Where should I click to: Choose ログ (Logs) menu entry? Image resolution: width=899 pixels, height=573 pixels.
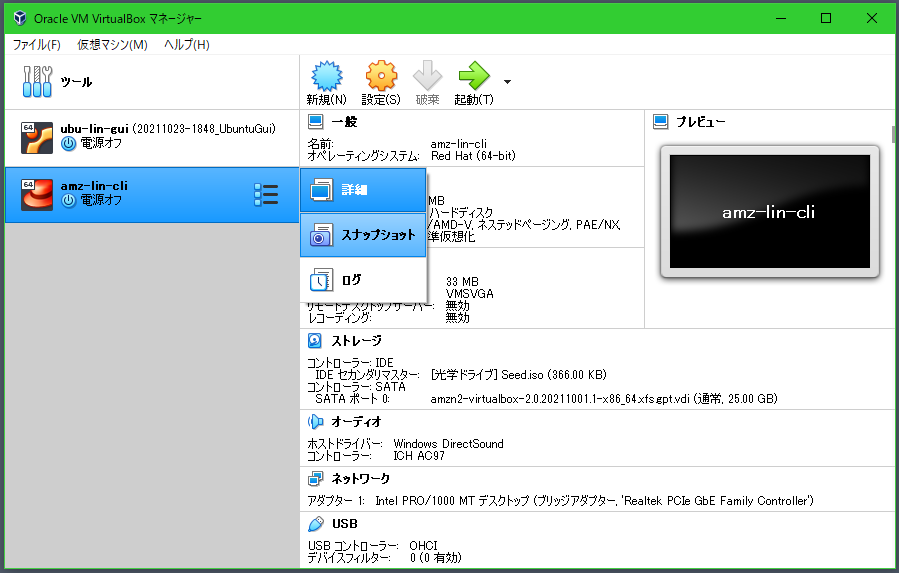point(363,280)
